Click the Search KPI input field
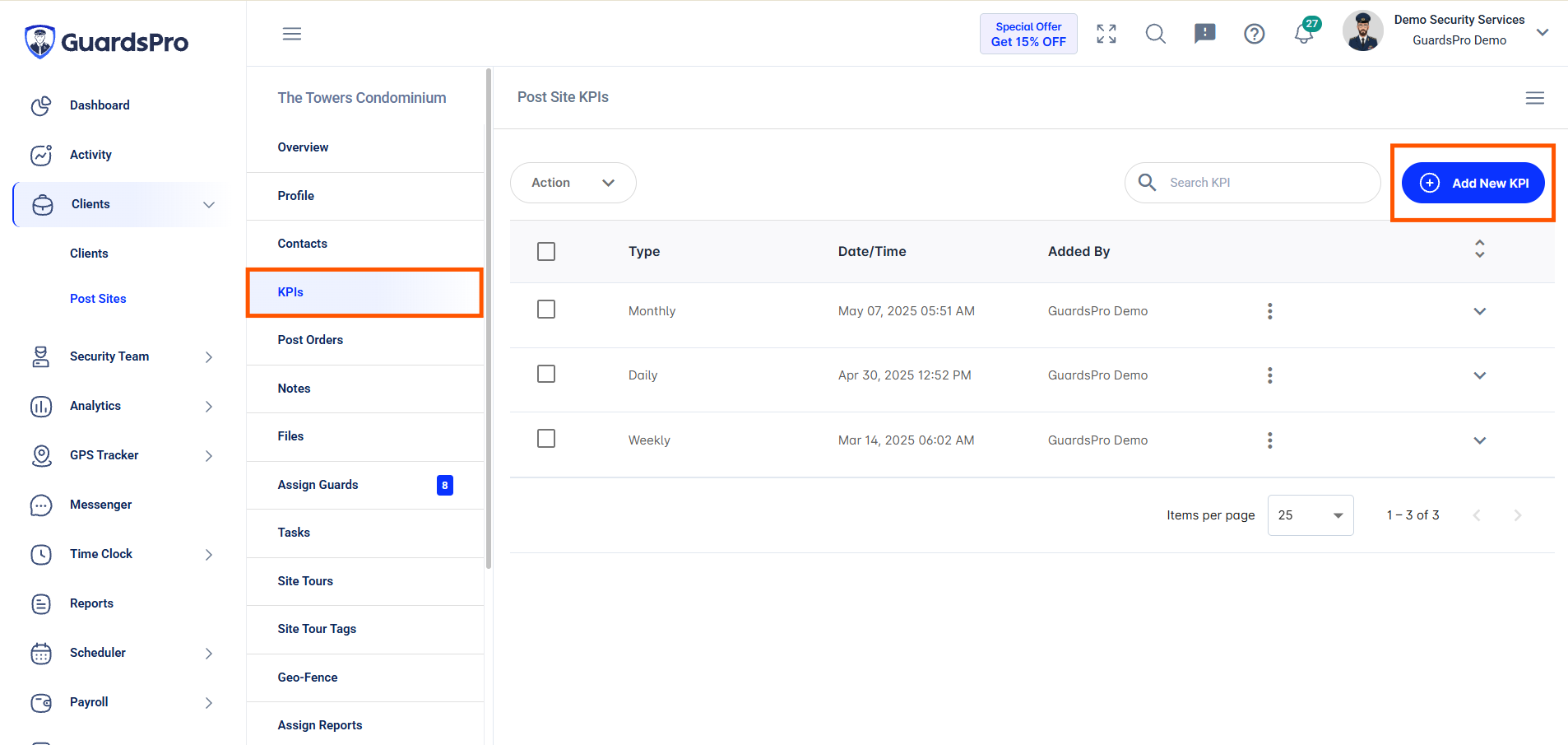1568x745 pixels. [1253, 183]
